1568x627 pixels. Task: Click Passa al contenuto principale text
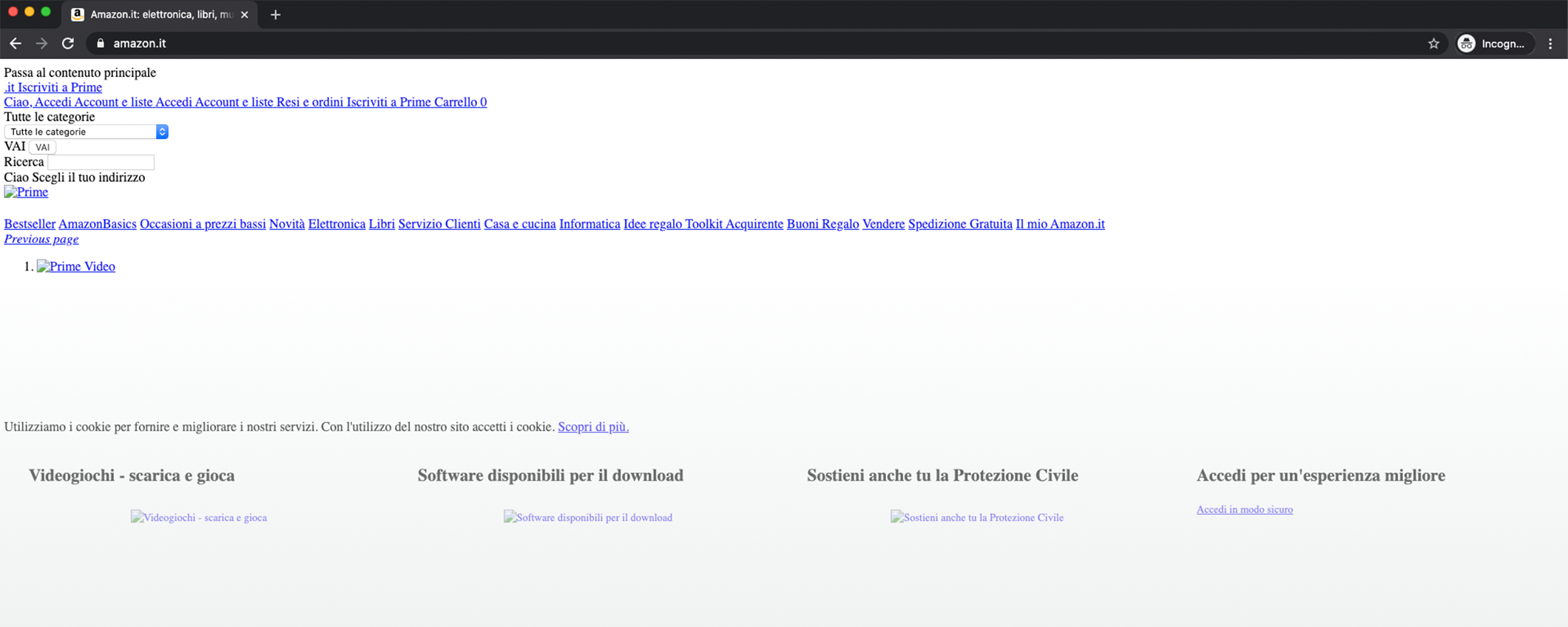point(80,72)
